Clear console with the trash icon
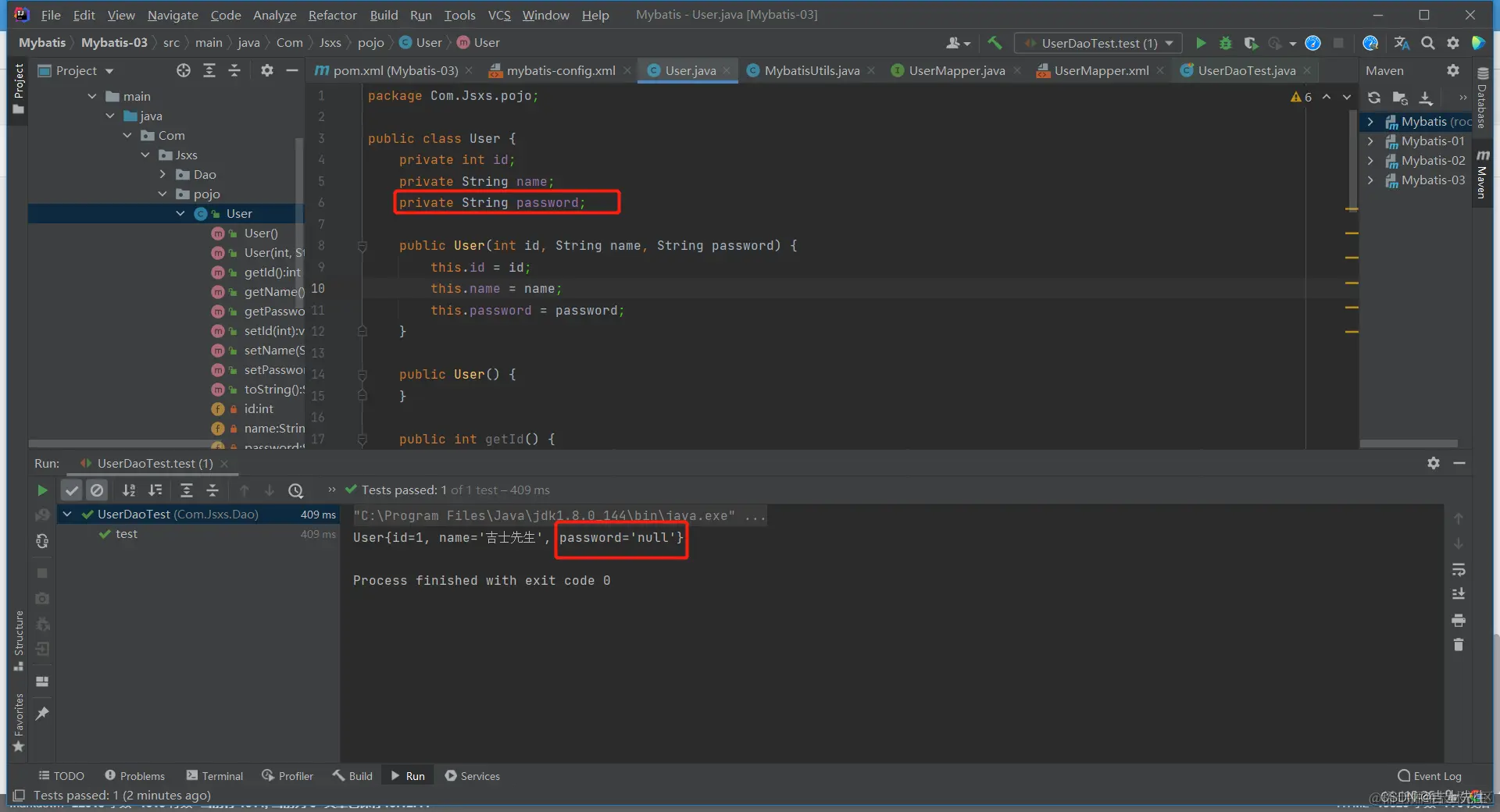This screenshot has height=812, width=1500. (1459, 645)
